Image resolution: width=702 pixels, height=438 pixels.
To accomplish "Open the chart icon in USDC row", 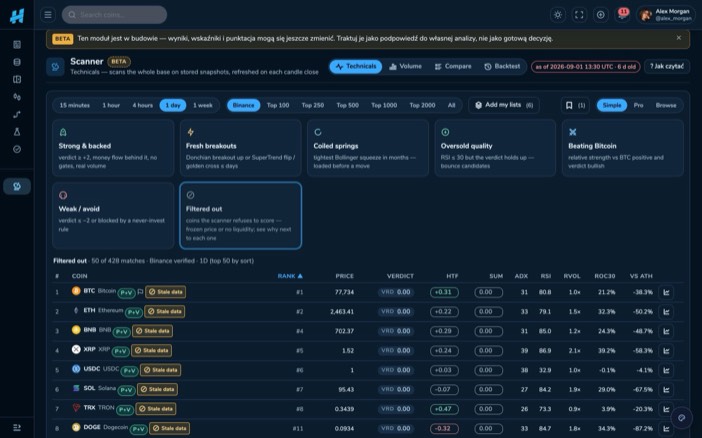I will tap(666, 370).
